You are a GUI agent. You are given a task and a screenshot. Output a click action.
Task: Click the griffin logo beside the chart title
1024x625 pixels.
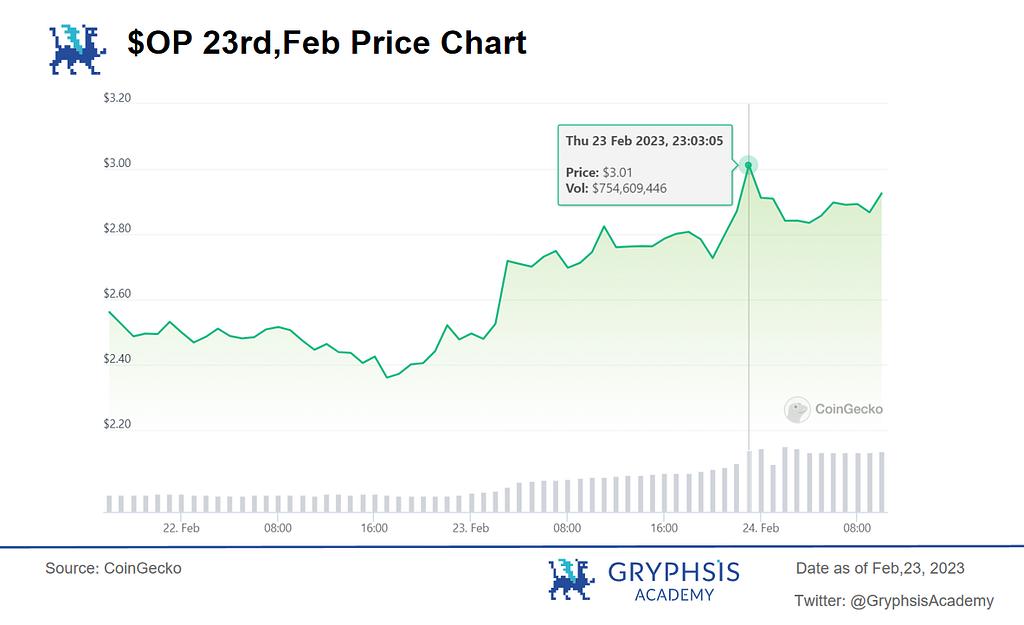78,50
